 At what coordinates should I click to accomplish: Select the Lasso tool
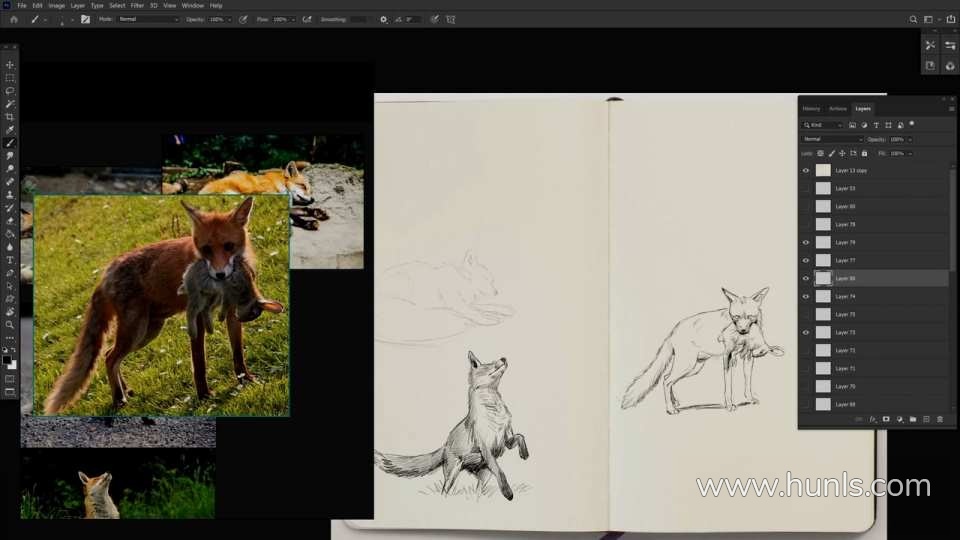coord(10,91)
